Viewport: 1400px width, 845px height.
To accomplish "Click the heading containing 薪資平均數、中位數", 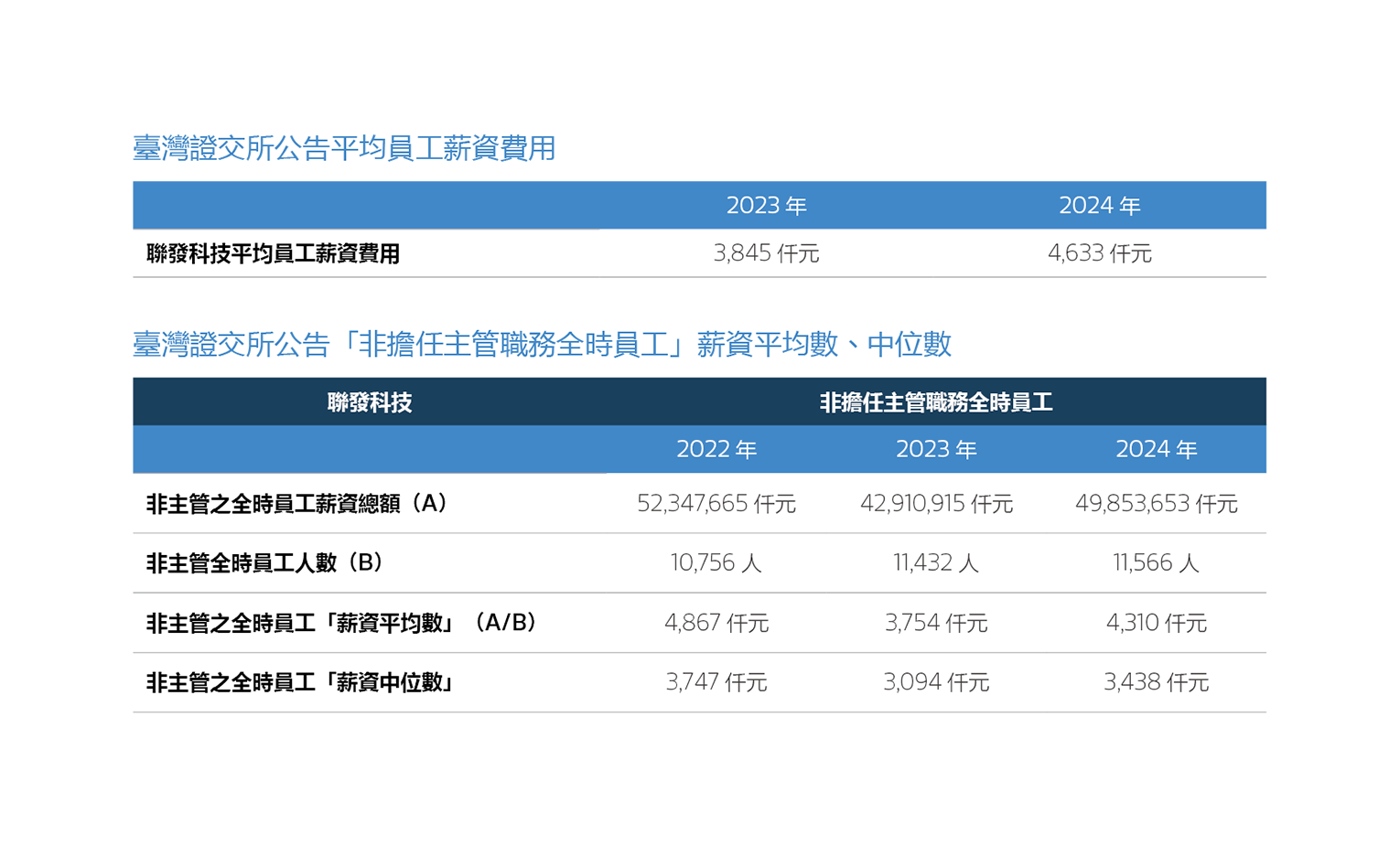I will tap(542, 345).
